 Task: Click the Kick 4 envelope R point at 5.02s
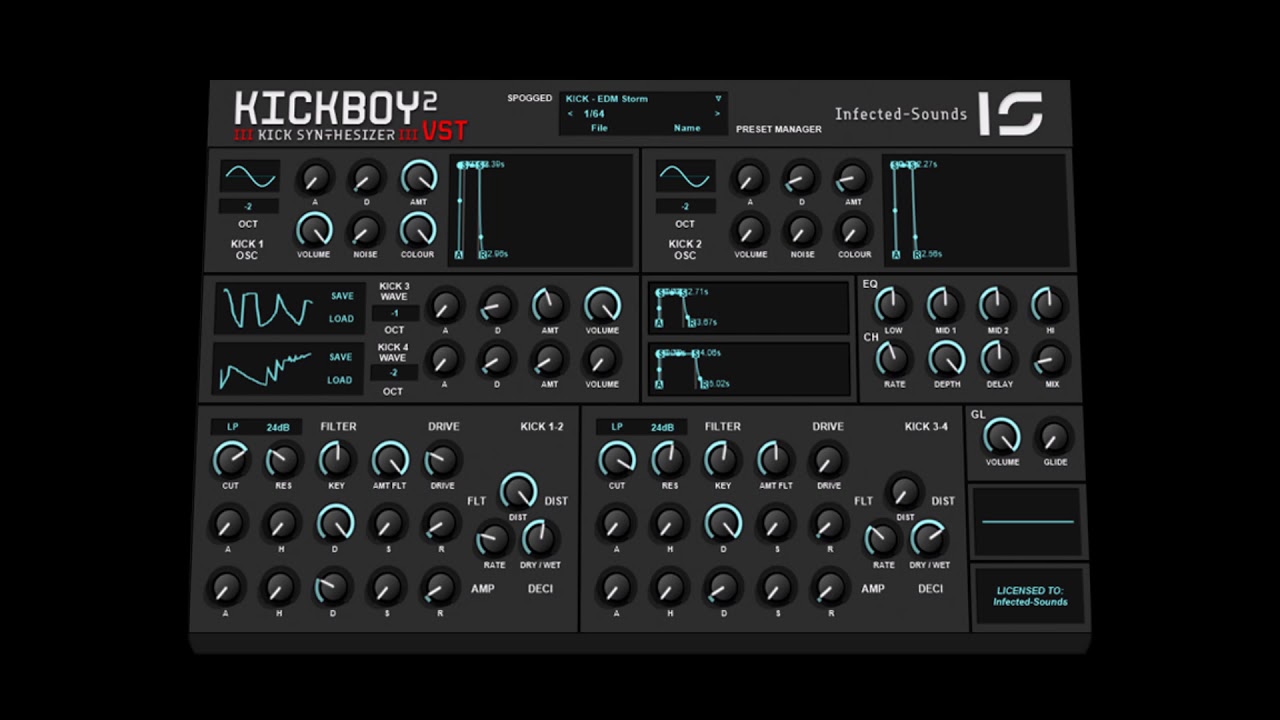coord(704,383)
